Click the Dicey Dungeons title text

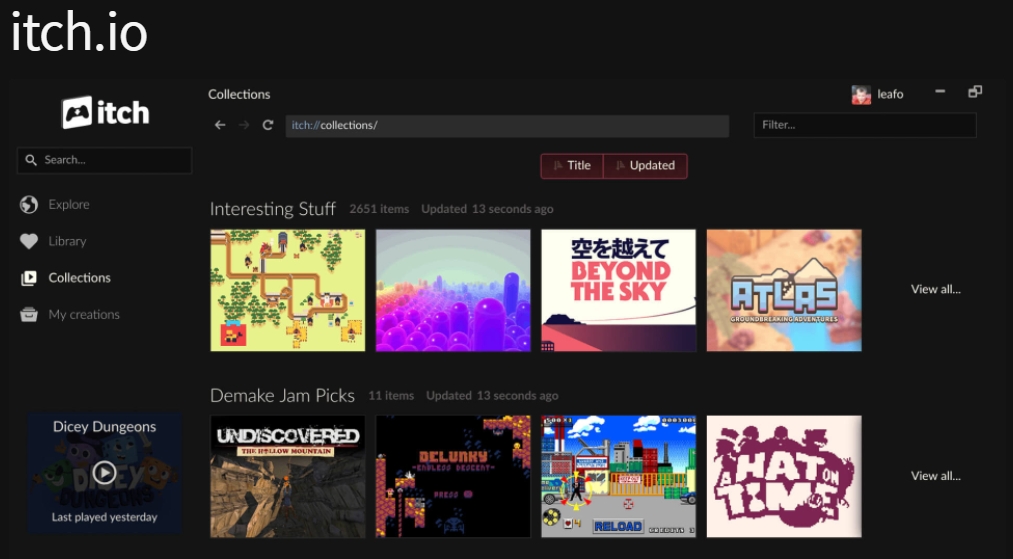(x=104, y=427)
